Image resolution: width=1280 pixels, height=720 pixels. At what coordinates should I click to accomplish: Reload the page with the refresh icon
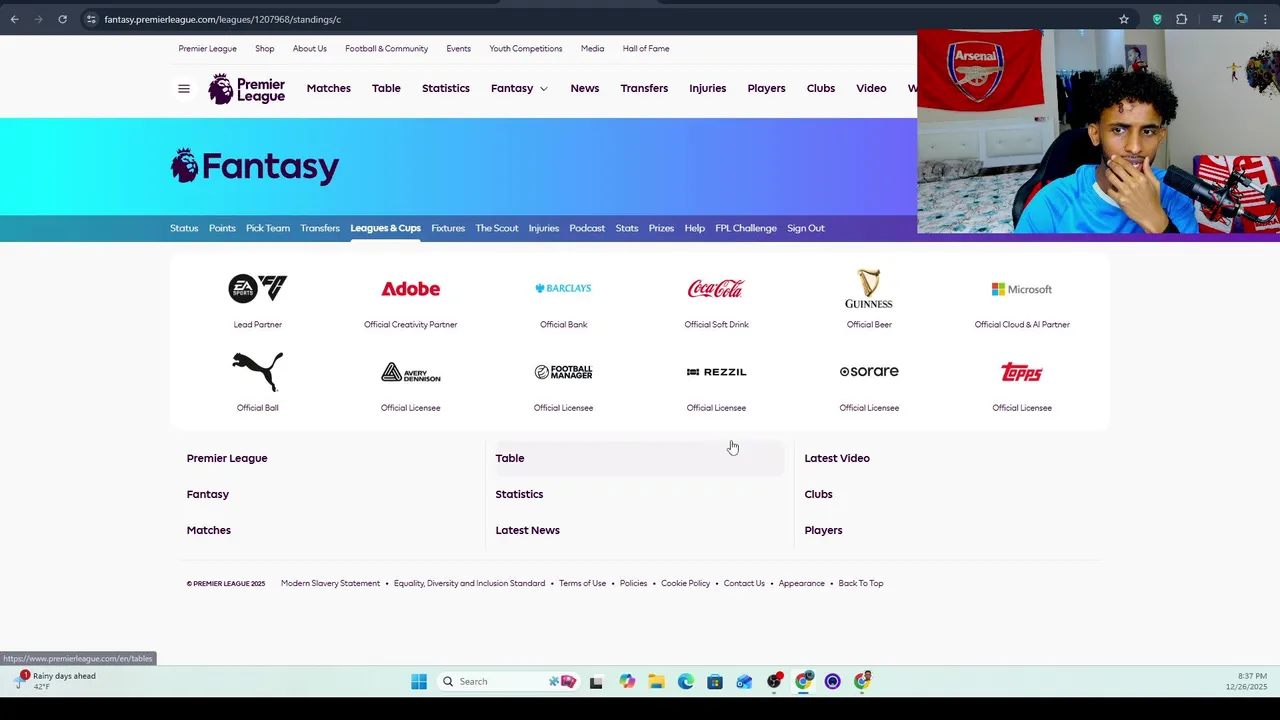(62, 19)
